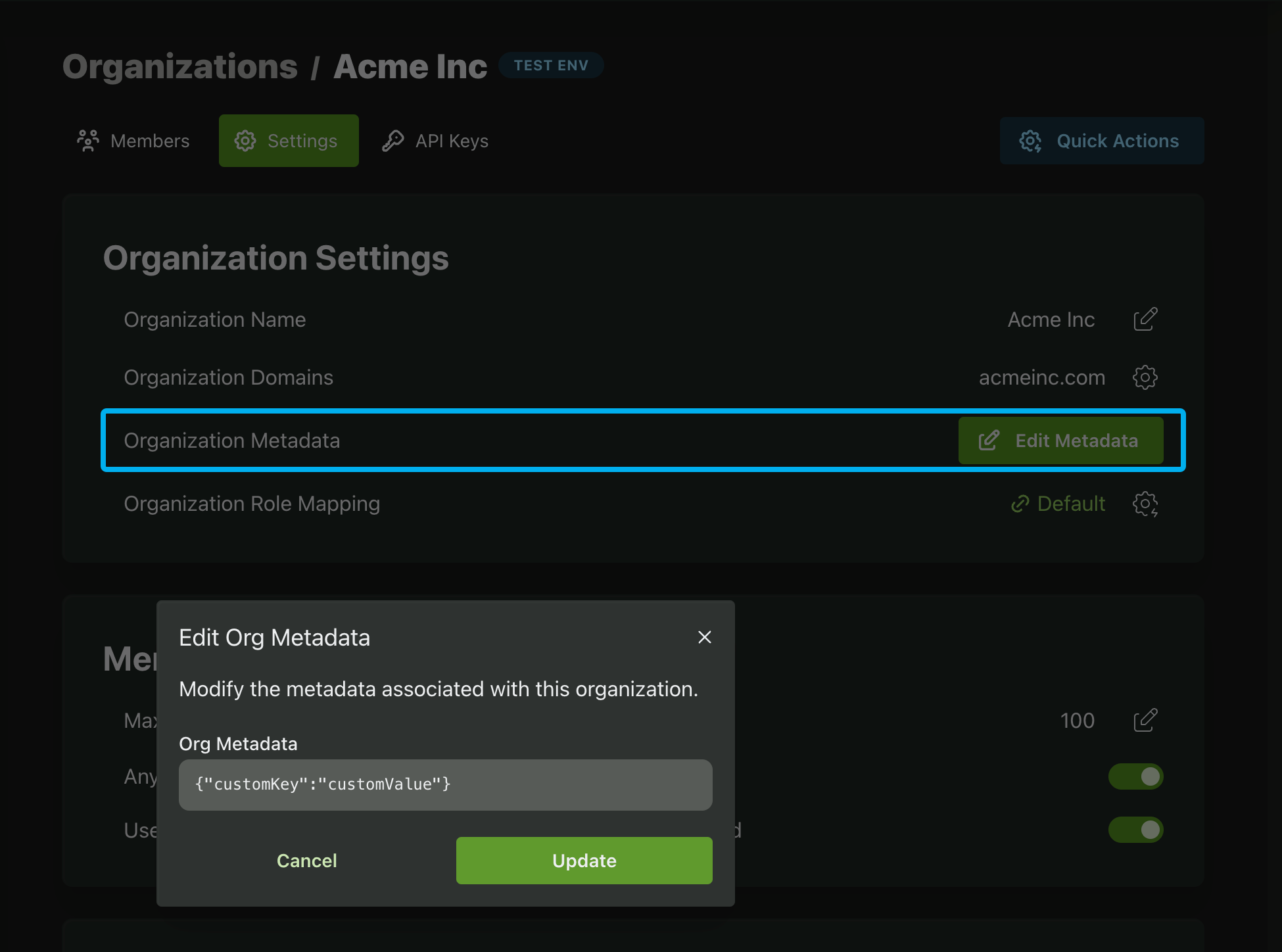Click the Organizations breadcrumb link
This screenshot has height=952, width=1282.
(x=180, y=66)
